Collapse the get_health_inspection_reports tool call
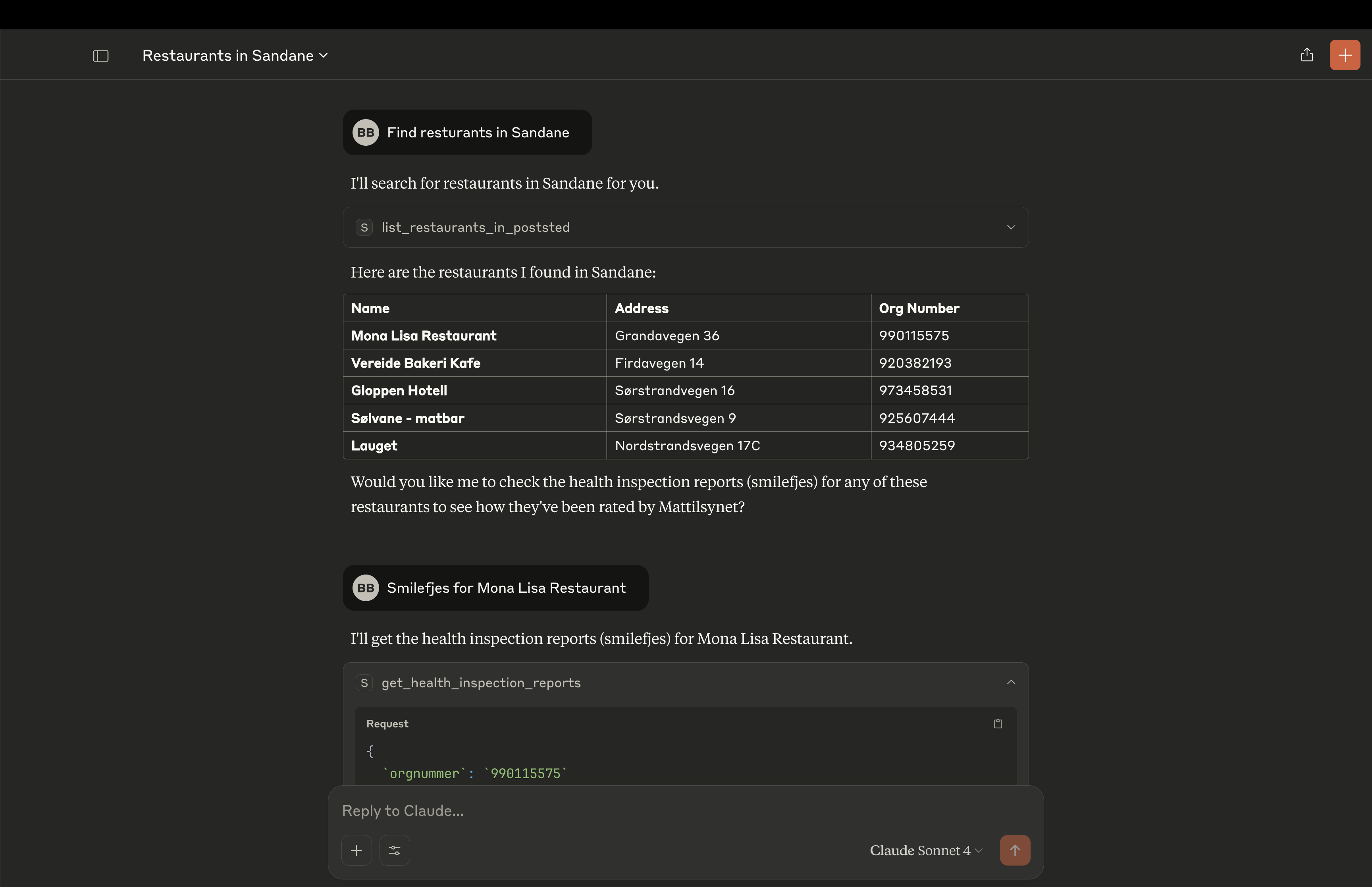 click(1010, 683)
